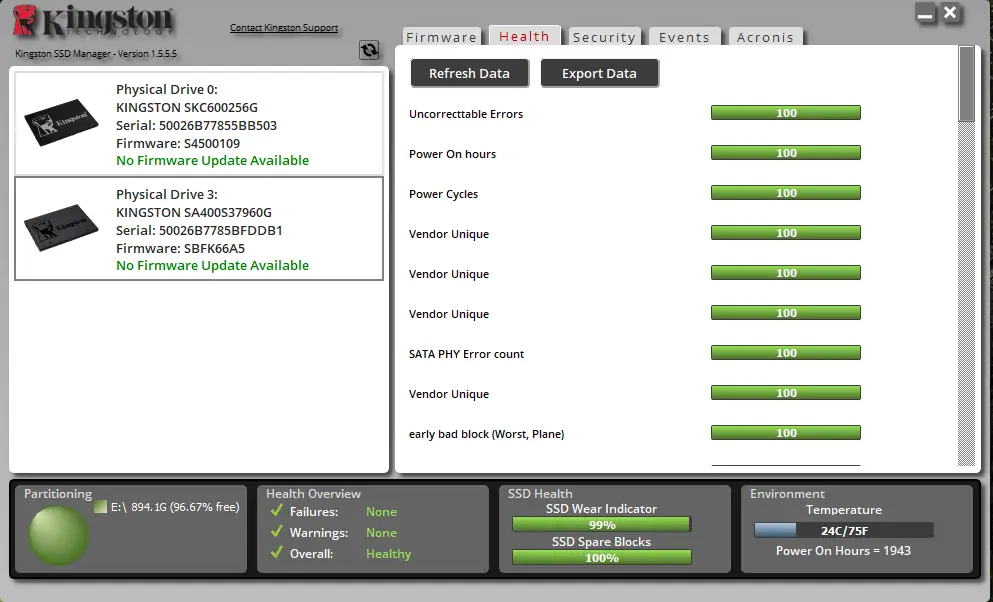Click the Kingston Technology logo
Image resolution: width=993 pixels, height=602 pixels.
(x=93, y=22)
